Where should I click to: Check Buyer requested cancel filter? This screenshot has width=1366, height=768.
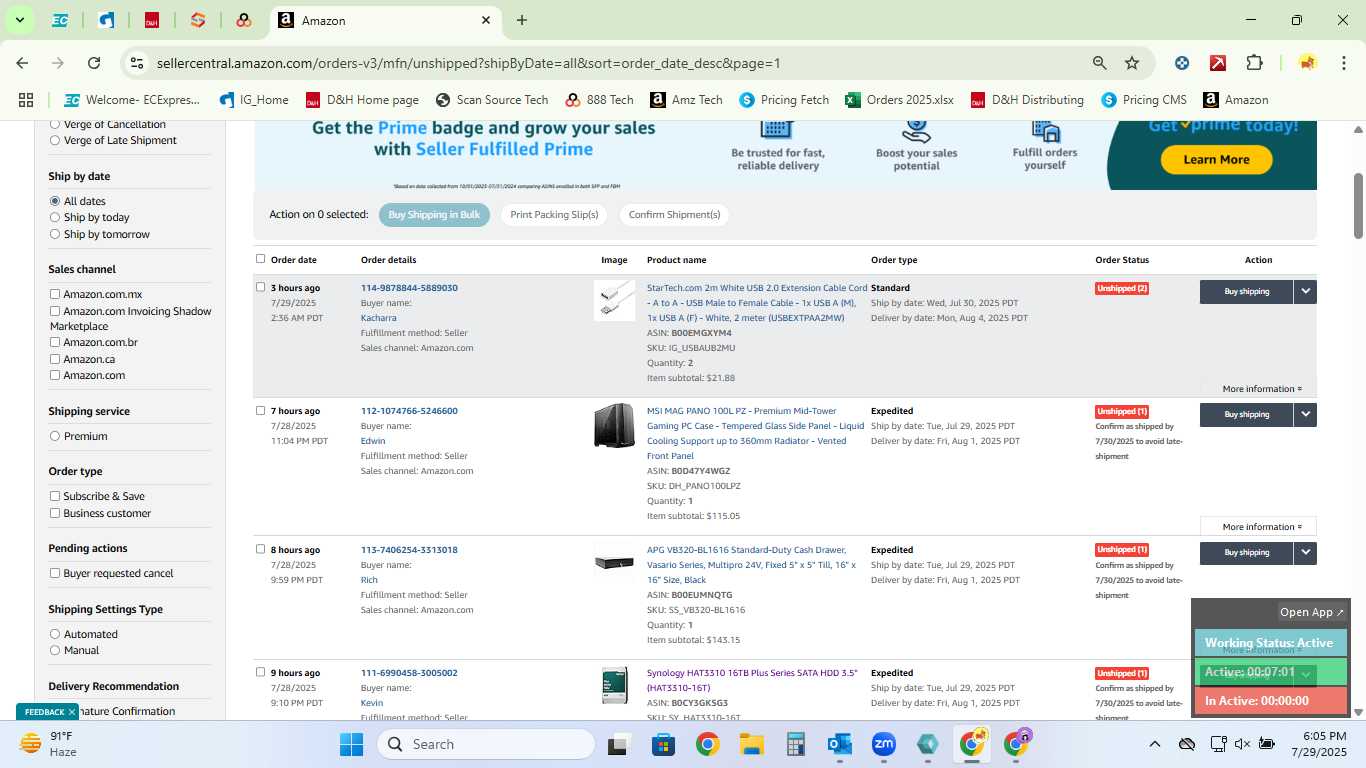click(55, 573)
